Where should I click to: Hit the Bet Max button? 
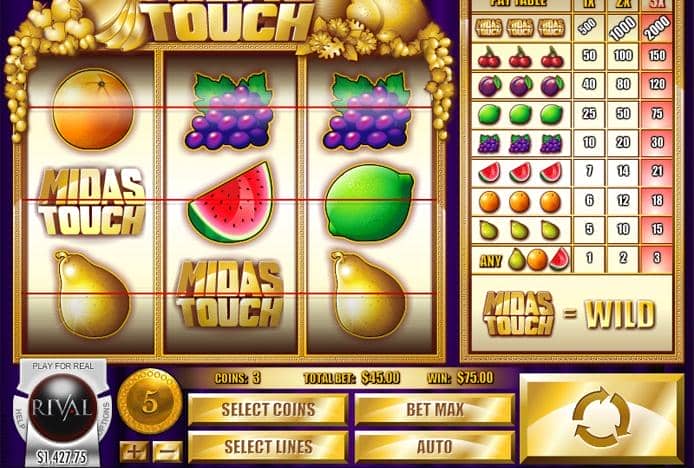435,410
